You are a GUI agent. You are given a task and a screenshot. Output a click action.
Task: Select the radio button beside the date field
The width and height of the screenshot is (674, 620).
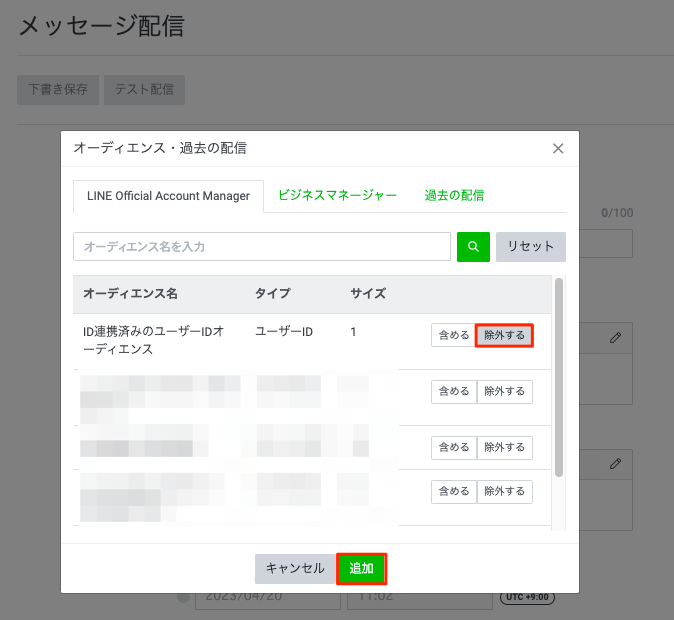(x=184, y=598)
